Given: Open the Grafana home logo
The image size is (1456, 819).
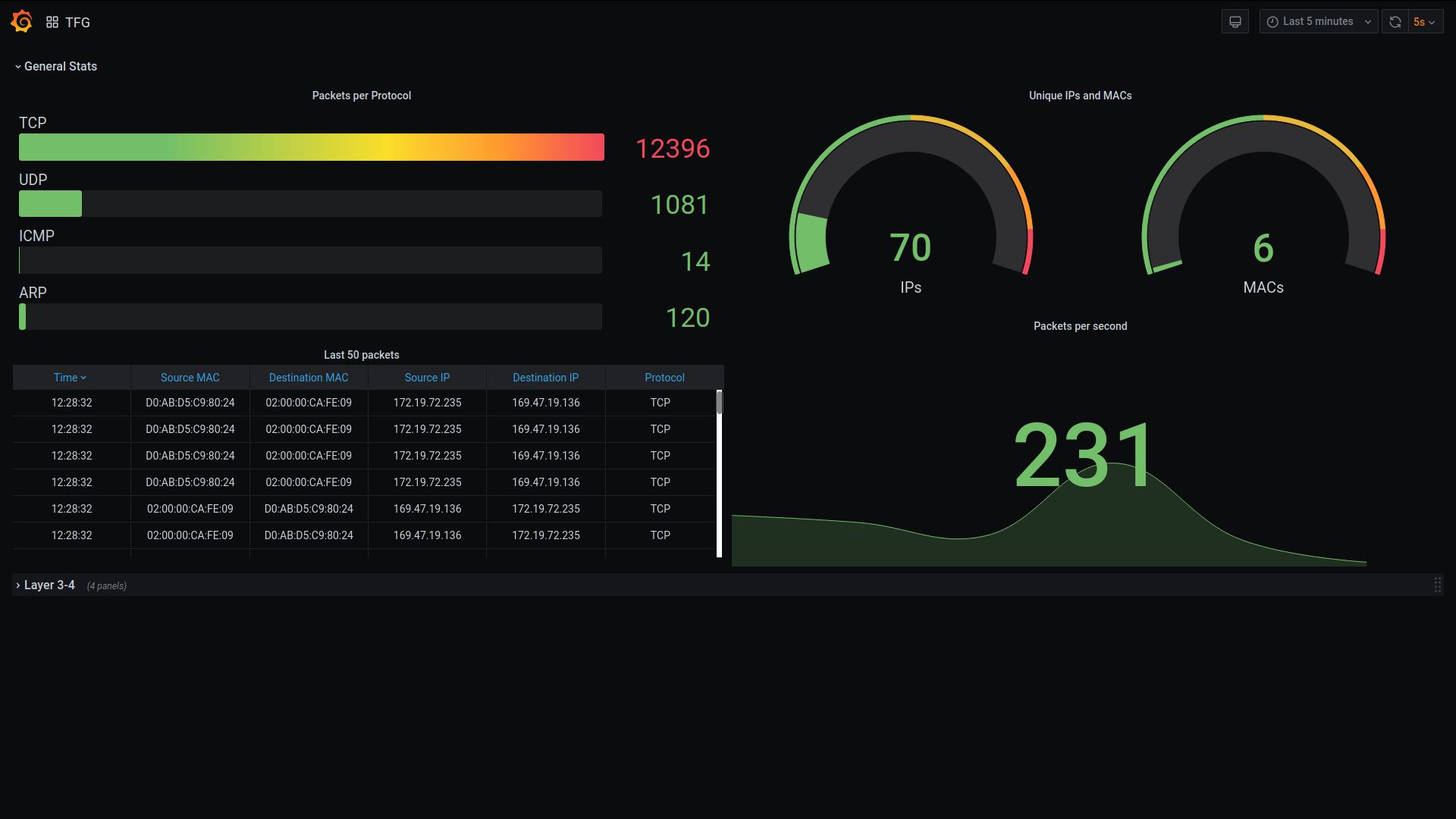Looking at the screenshot, I should point(21,22).
